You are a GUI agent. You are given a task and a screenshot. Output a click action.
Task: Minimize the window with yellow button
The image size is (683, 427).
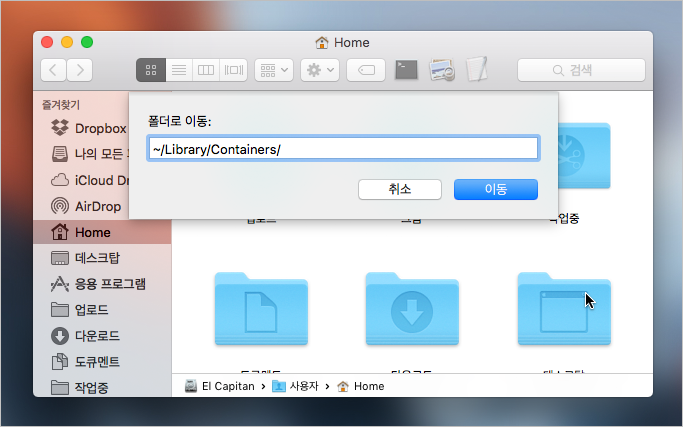click(x=67, y=42)
